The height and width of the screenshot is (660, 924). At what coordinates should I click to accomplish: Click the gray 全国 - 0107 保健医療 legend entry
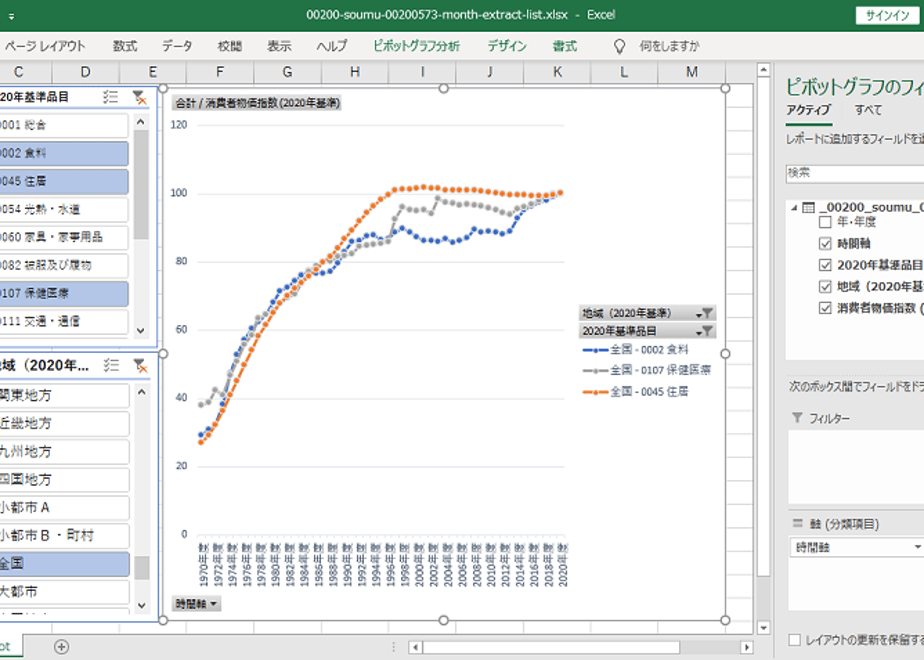[x=646, y=370]
